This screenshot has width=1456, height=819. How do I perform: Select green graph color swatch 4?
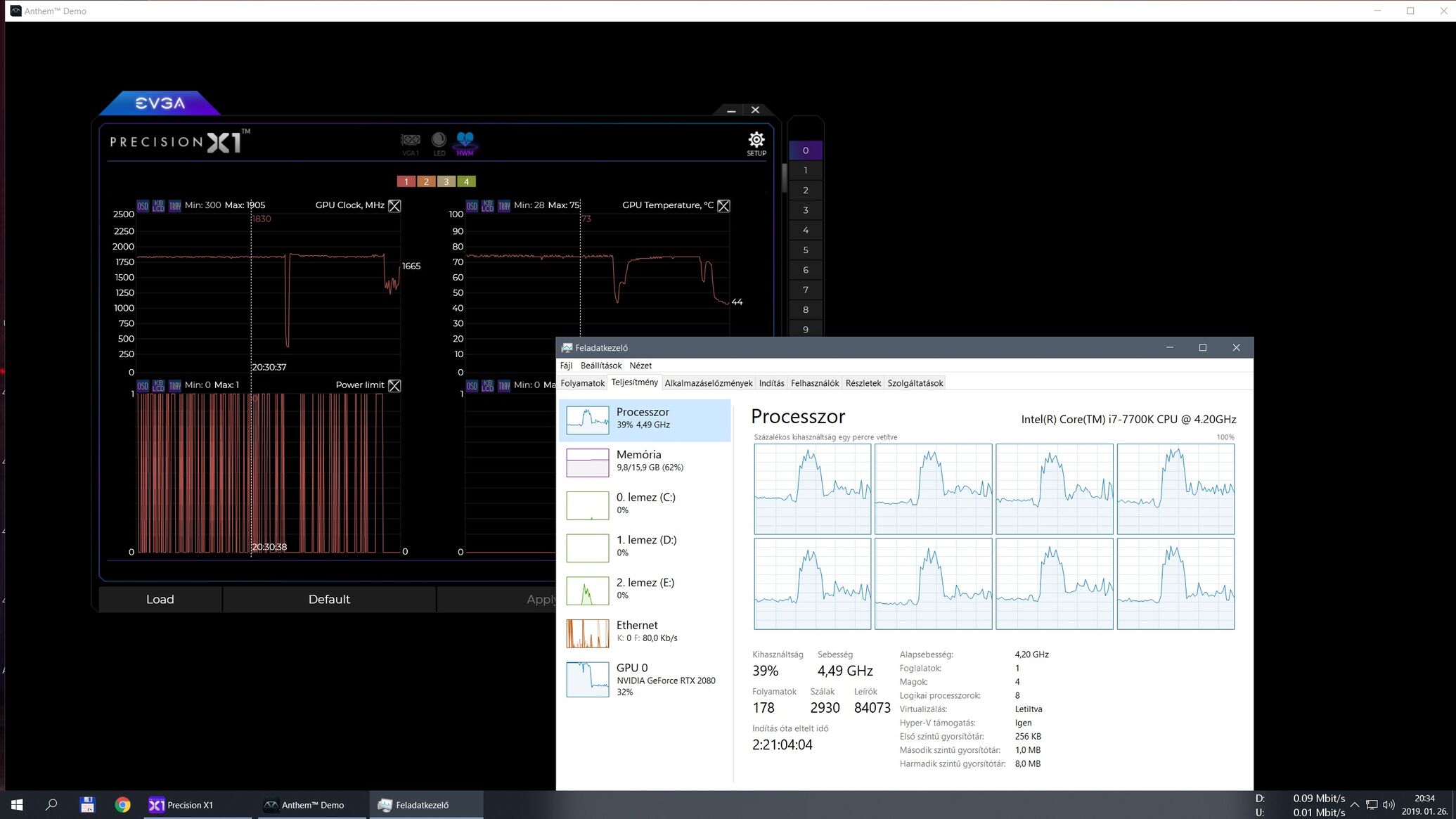point(466,181)
